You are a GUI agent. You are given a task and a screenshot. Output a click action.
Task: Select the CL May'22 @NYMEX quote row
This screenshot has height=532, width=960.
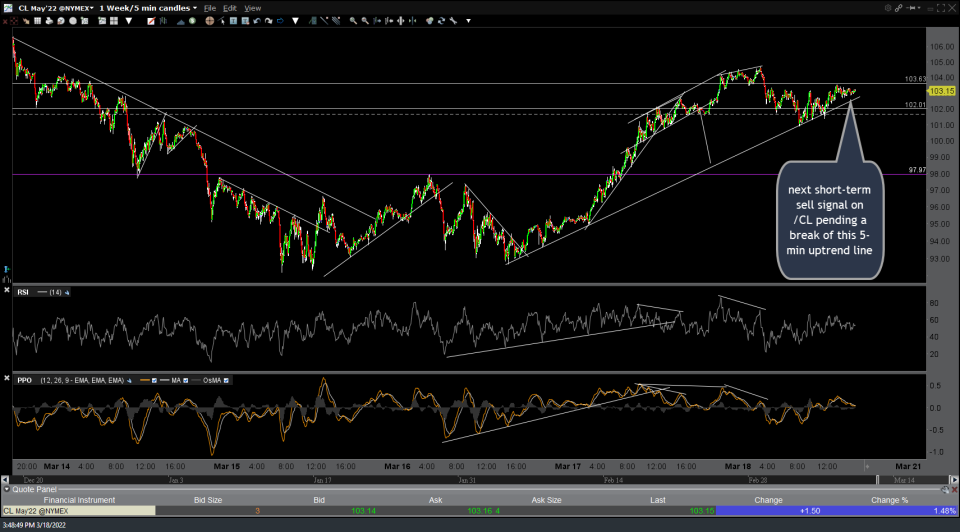[x=480, y=511]
